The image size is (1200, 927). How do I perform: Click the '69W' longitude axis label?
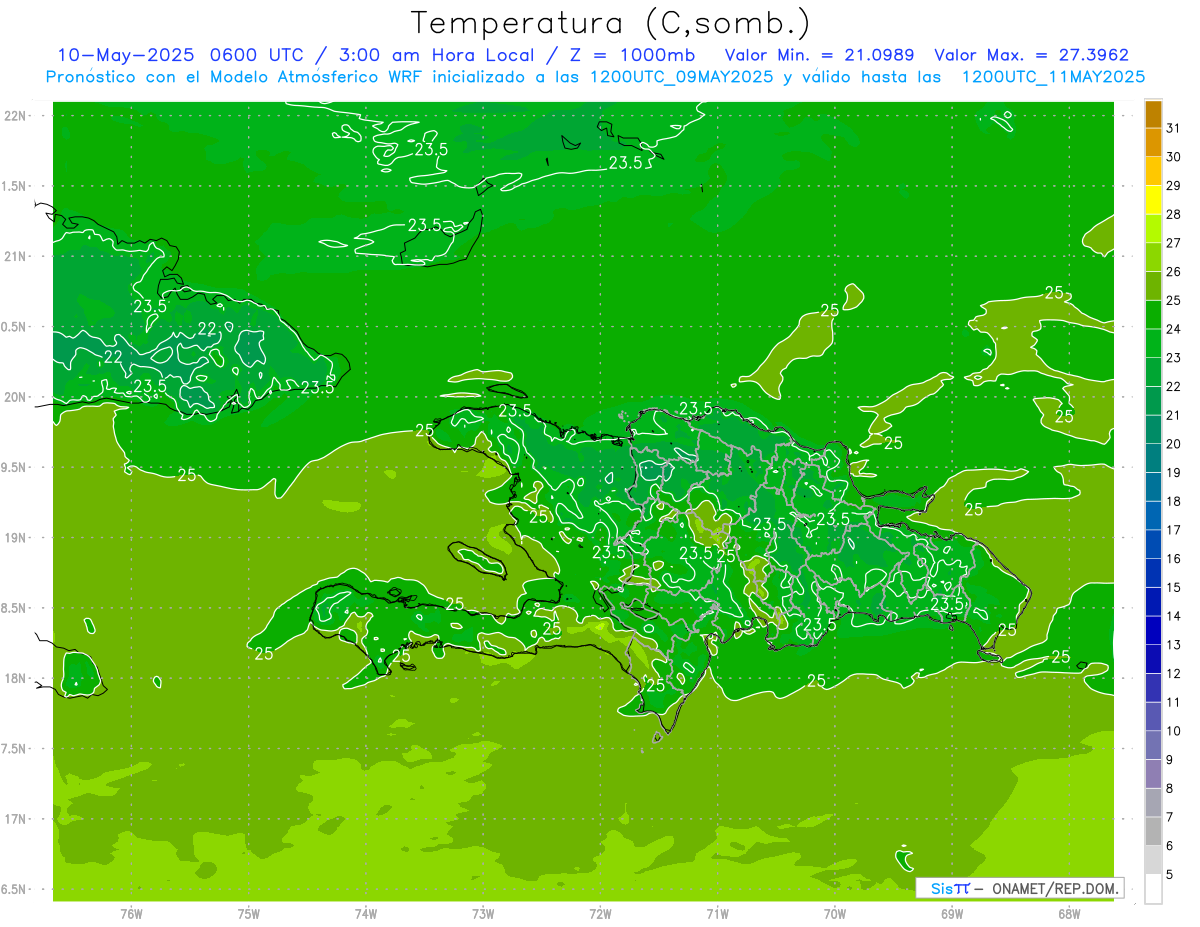point(952,913)
